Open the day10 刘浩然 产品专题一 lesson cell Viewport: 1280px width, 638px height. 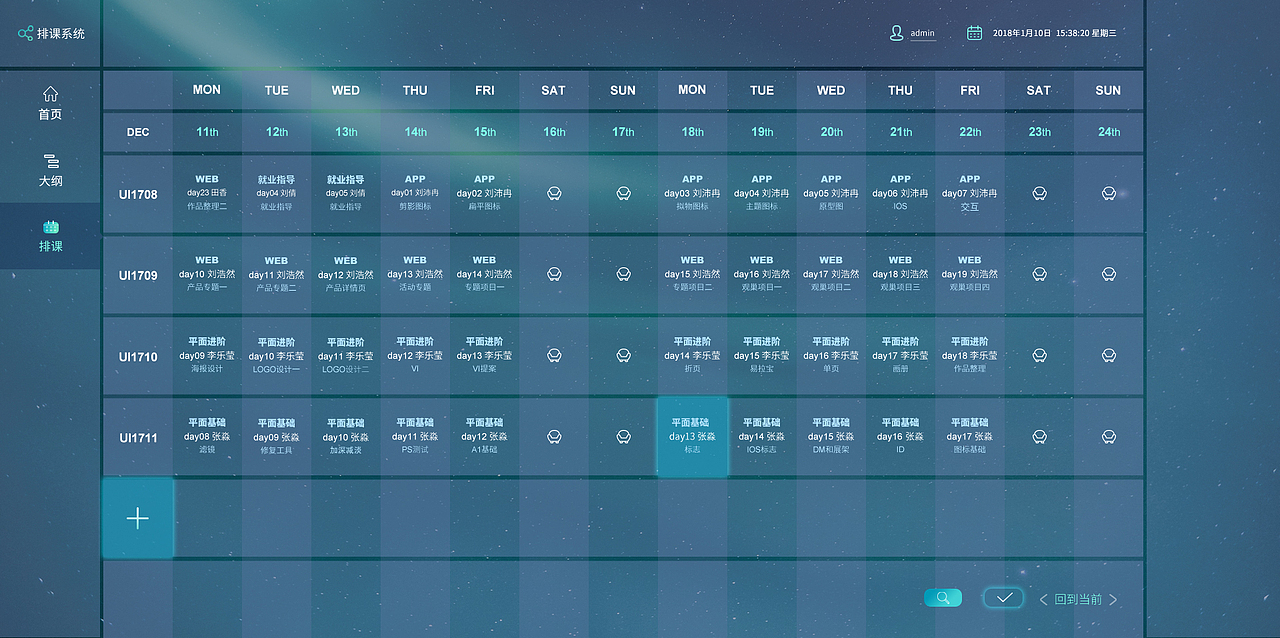coord(207,274)
